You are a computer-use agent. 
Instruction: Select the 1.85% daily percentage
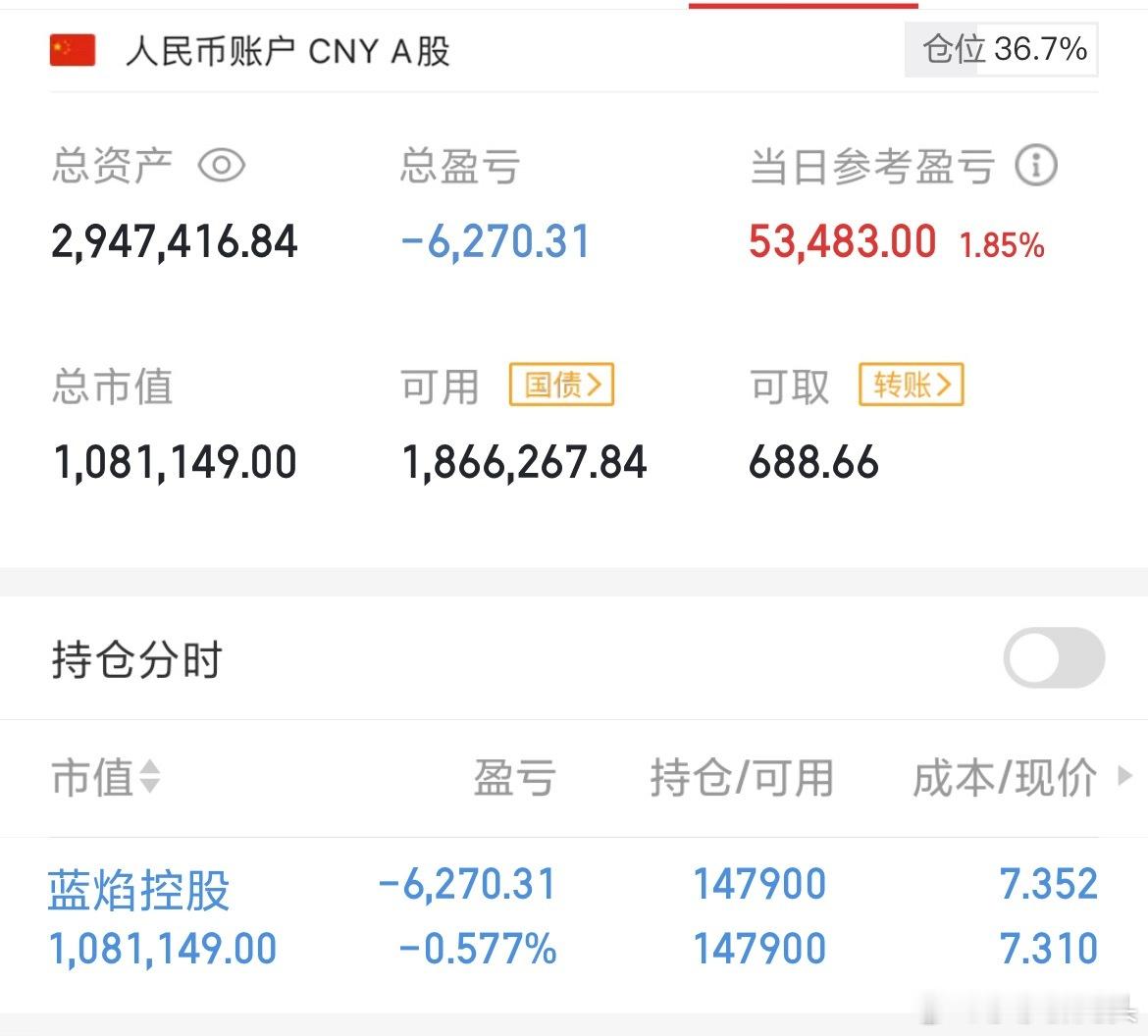click(x=1002, y=245)
